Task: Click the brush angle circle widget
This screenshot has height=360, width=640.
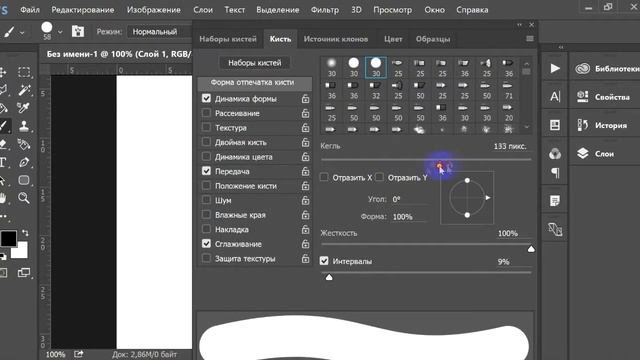Action: (467, 198)
